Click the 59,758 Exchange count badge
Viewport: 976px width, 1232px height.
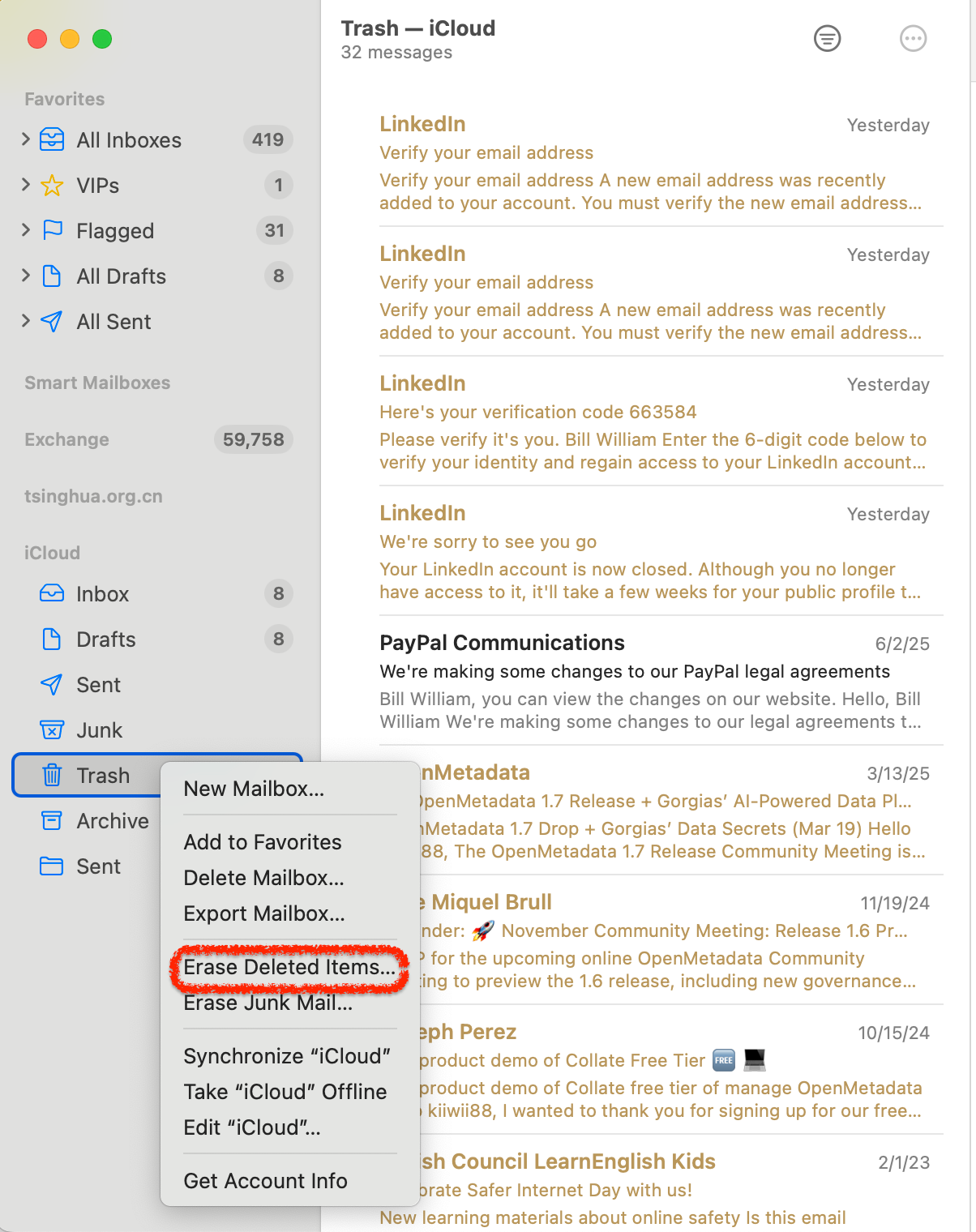tap(253, 439)
